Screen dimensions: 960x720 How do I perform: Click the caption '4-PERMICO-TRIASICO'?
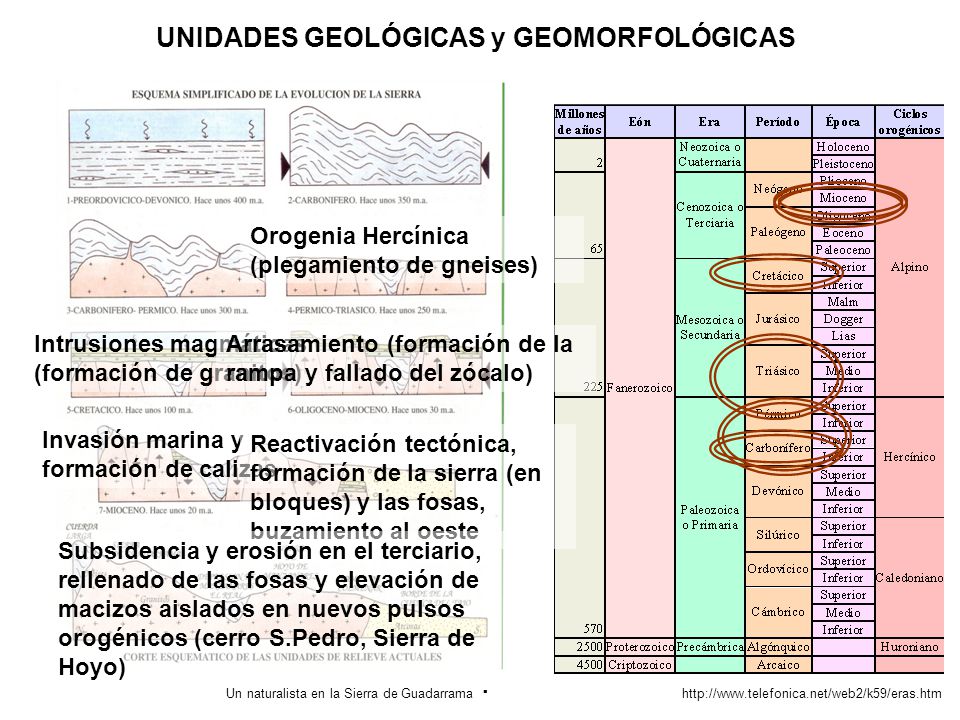click(x=367, y=310)
